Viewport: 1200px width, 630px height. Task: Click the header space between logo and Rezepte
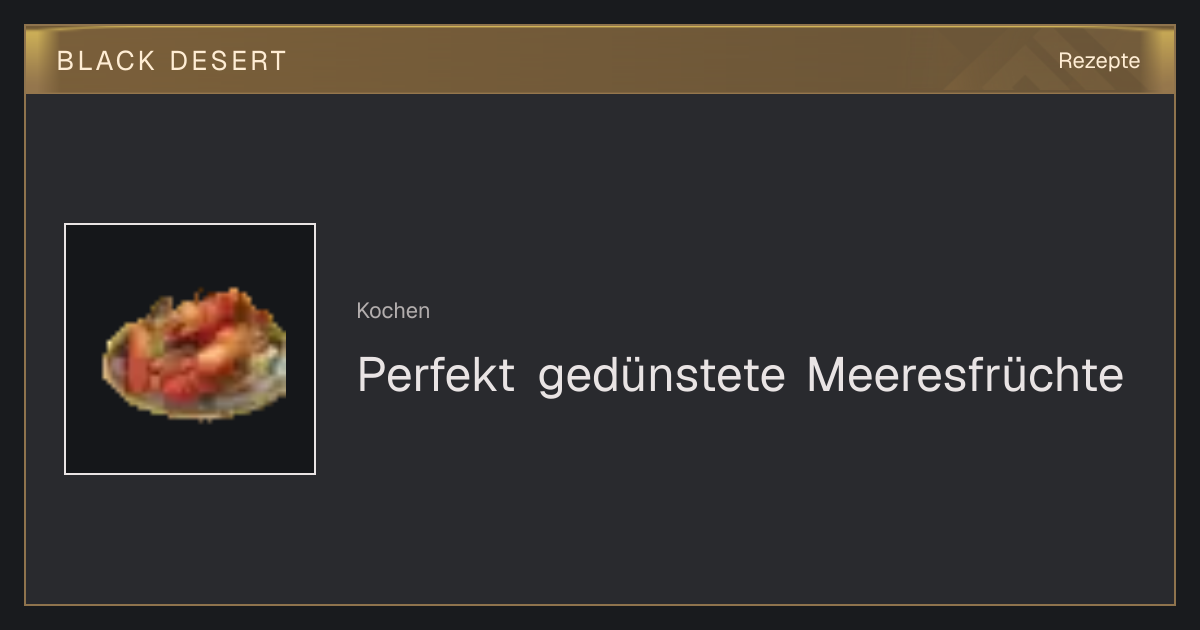670,60
